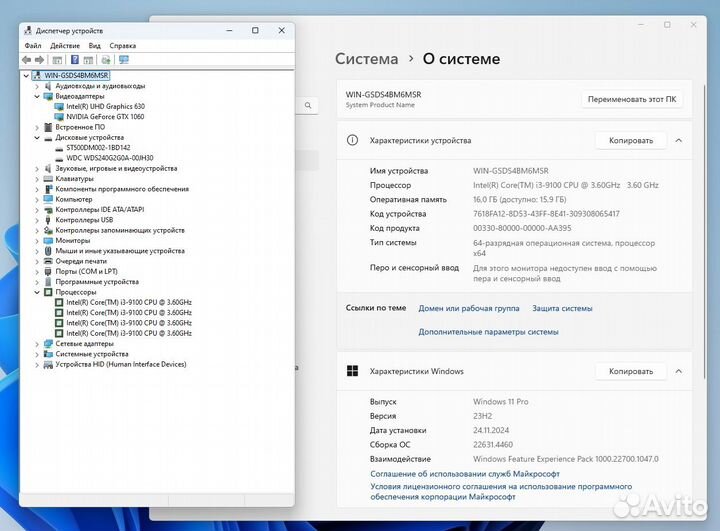
Task: Click the Встроенное ПО firmware chip icon
Action: tap(48, 127)
